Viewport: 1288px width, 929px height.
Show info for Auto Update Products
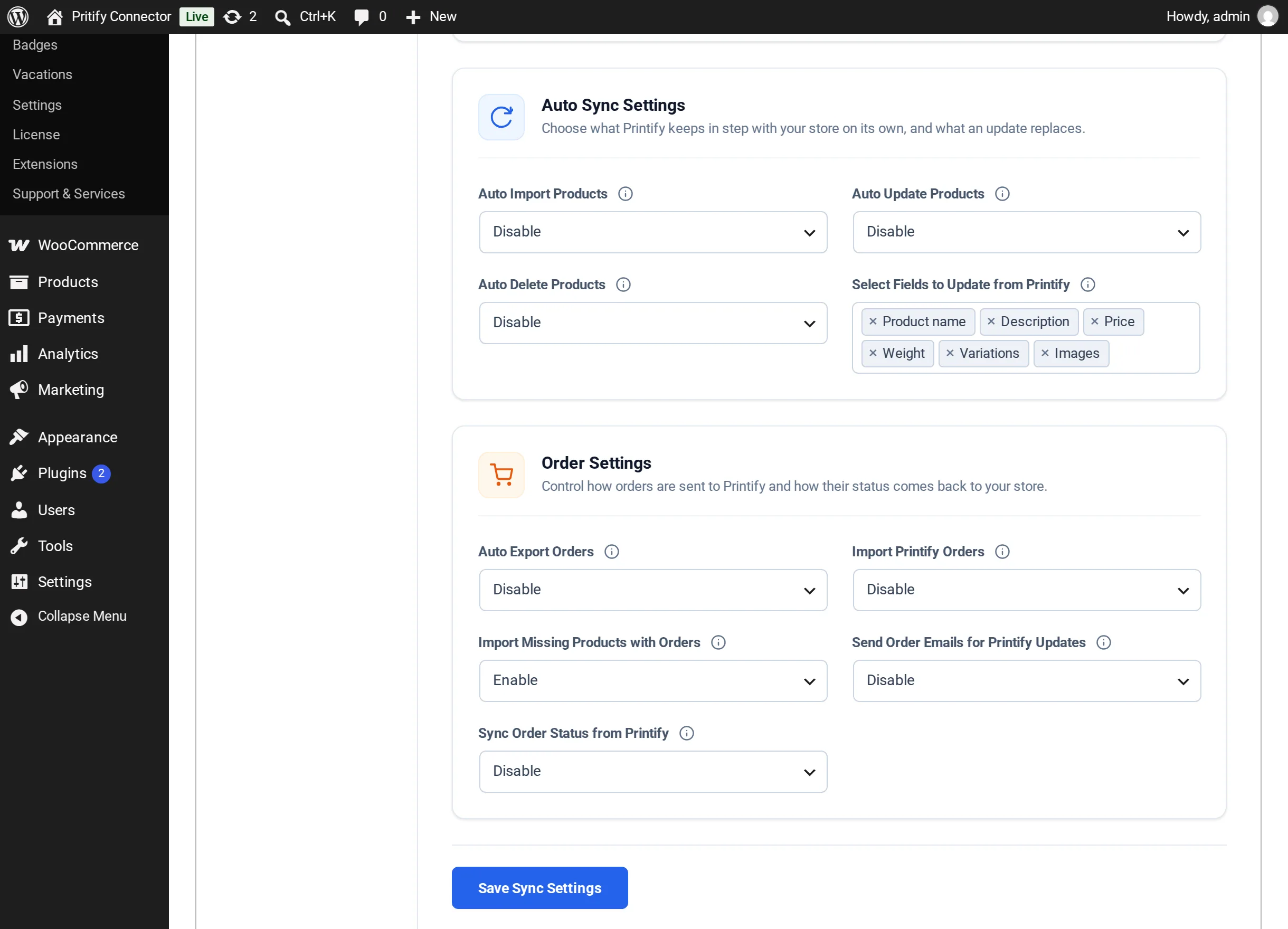(1002, 194)
